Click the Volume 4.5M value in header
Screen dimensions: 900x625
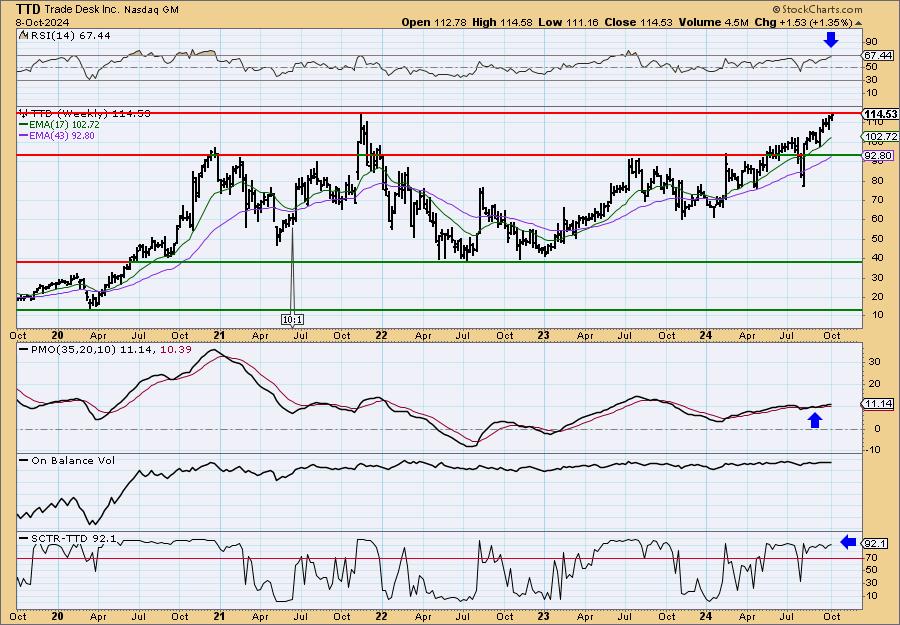(713, 22)
